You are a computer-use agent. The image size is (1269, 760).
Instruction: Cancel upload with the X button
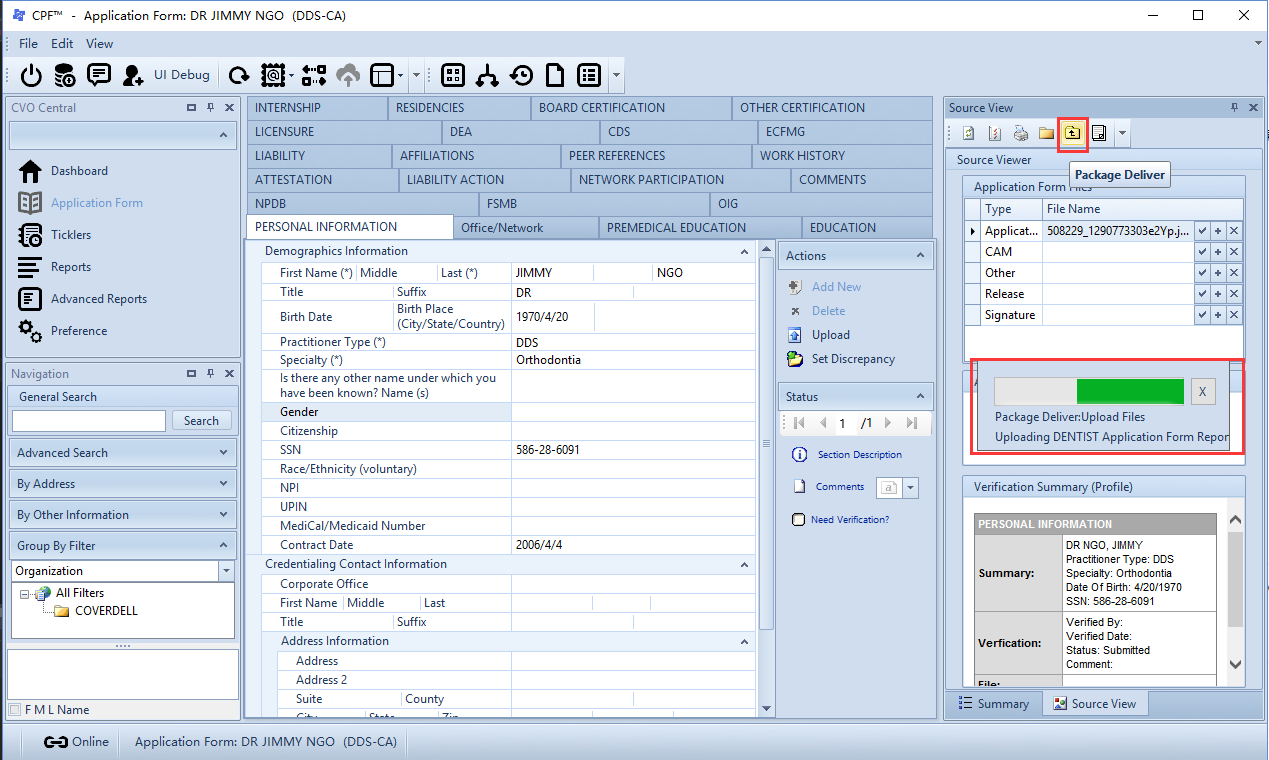[1203, 392]
